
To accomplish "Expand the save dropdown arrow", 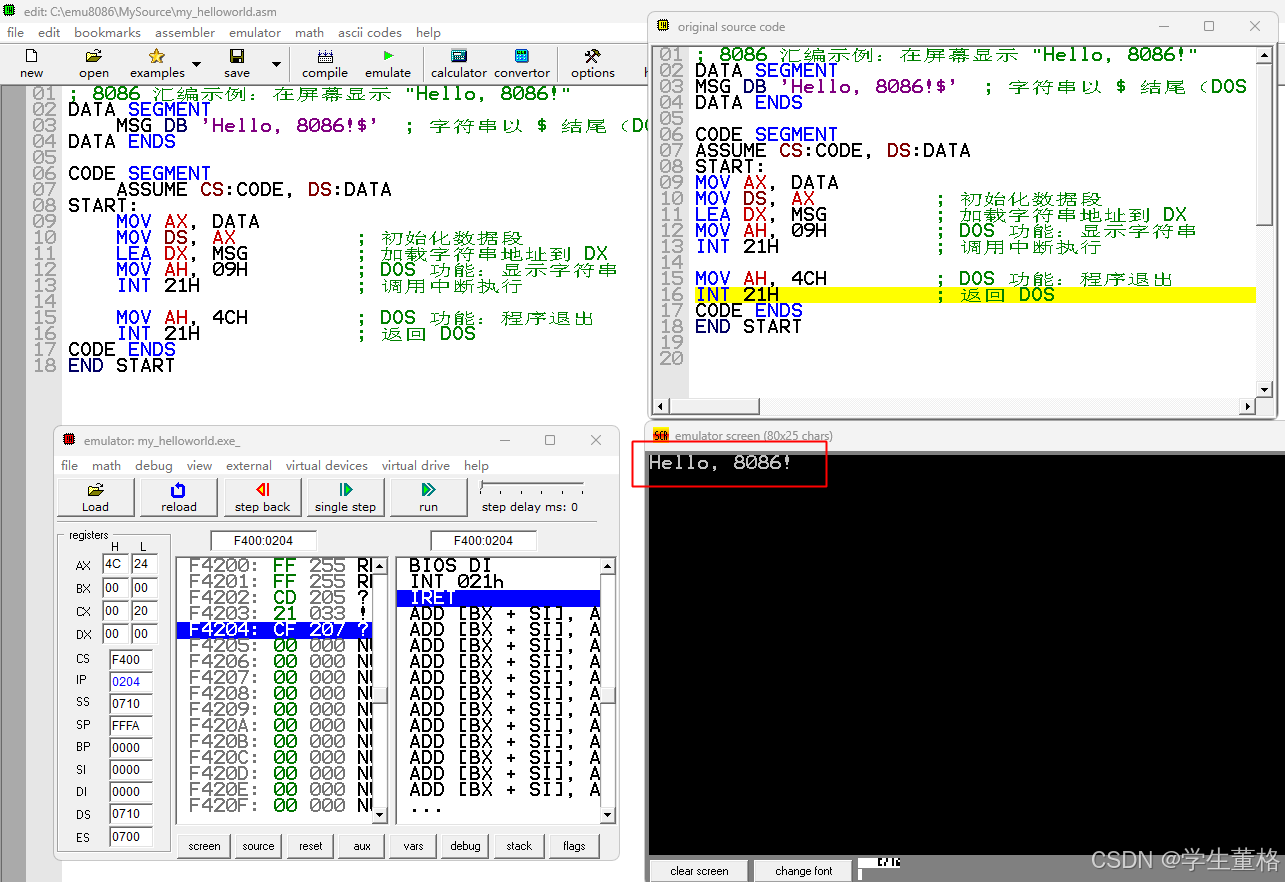I will 276,64.
